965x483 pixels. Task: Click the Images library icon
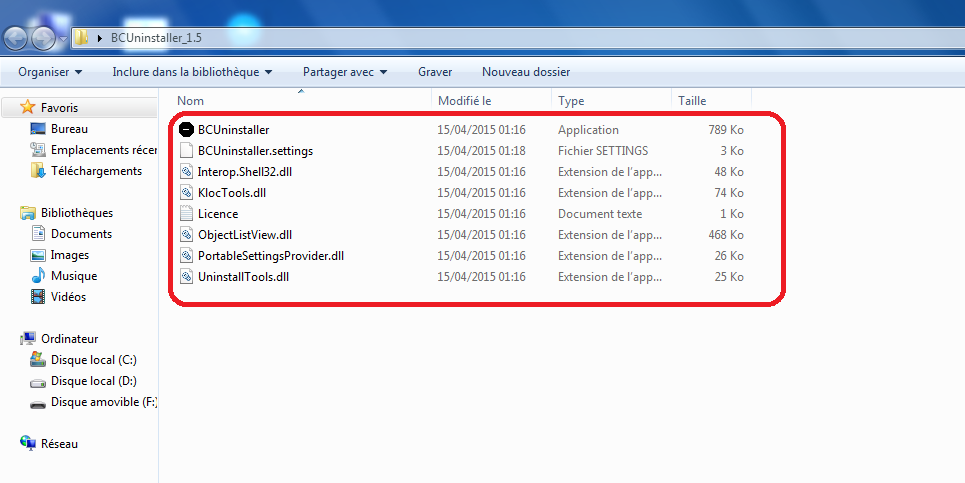click(38, 255)
